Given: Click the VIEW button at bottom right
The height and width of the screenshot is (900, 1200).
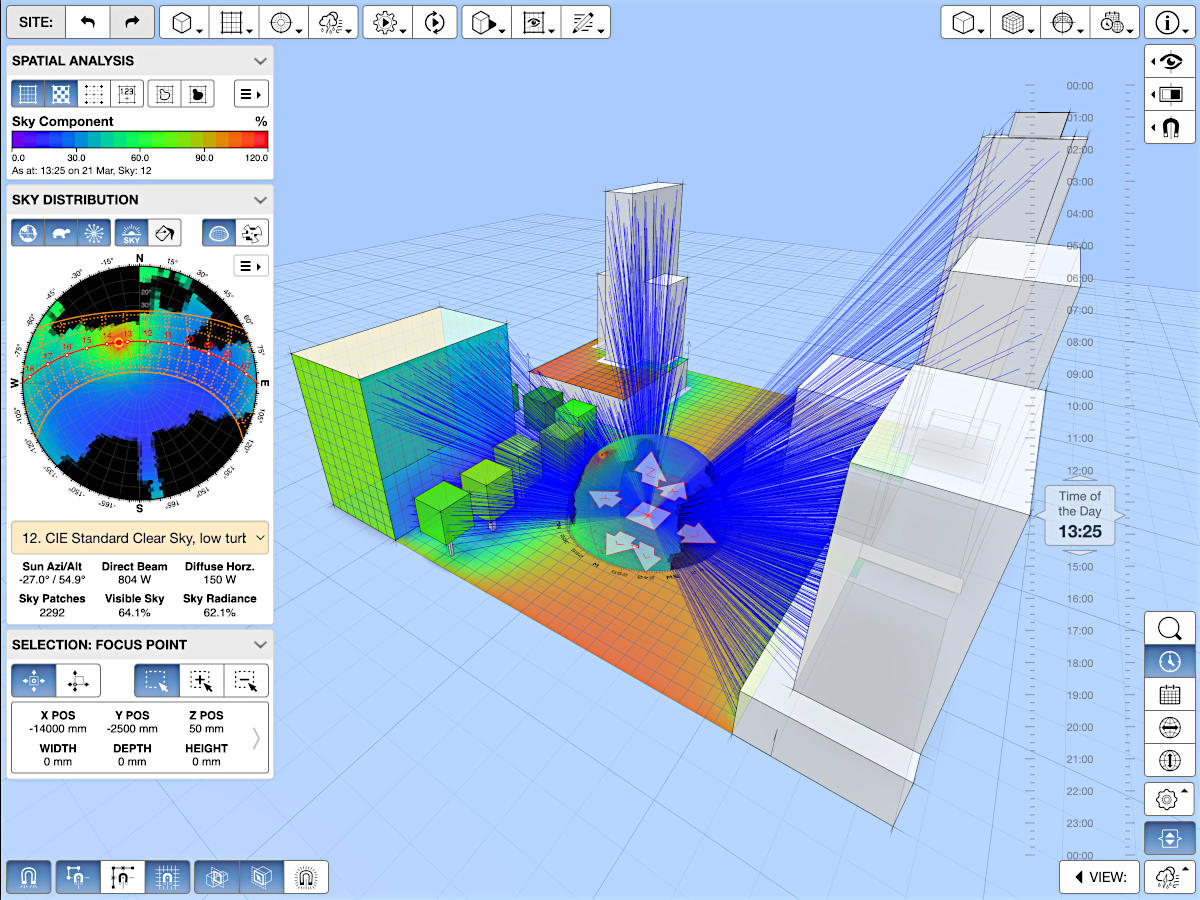Looking at the screenshot, I should pyautogui.click(x=1099, y=877).
